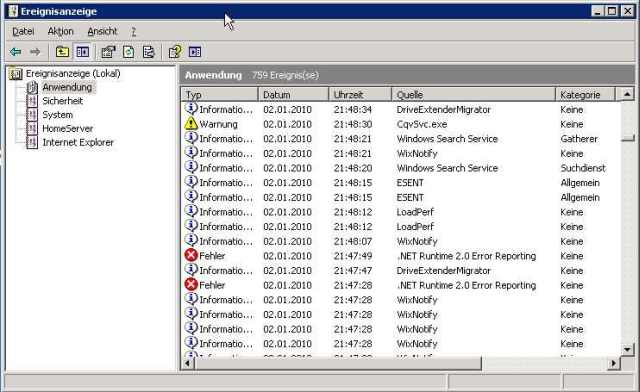Click the horizontal scrollbar left arrow
640x392 pixels.
(x=188, y=363)
